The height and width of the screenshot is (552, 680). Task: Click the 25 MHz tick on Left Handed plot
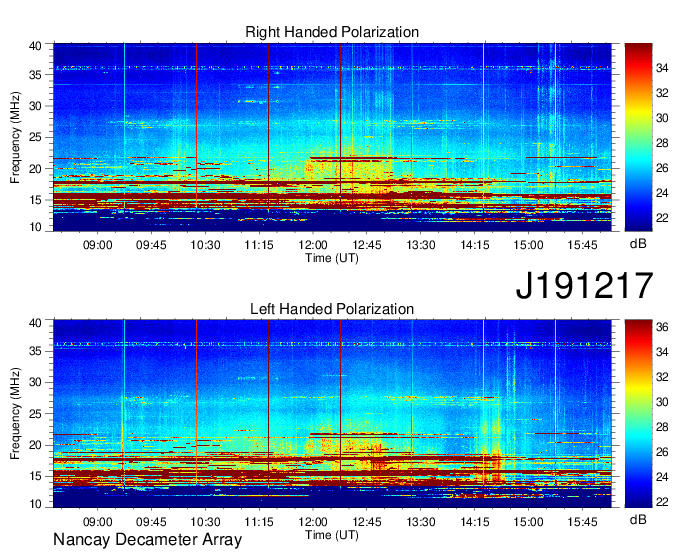[35, 414]
